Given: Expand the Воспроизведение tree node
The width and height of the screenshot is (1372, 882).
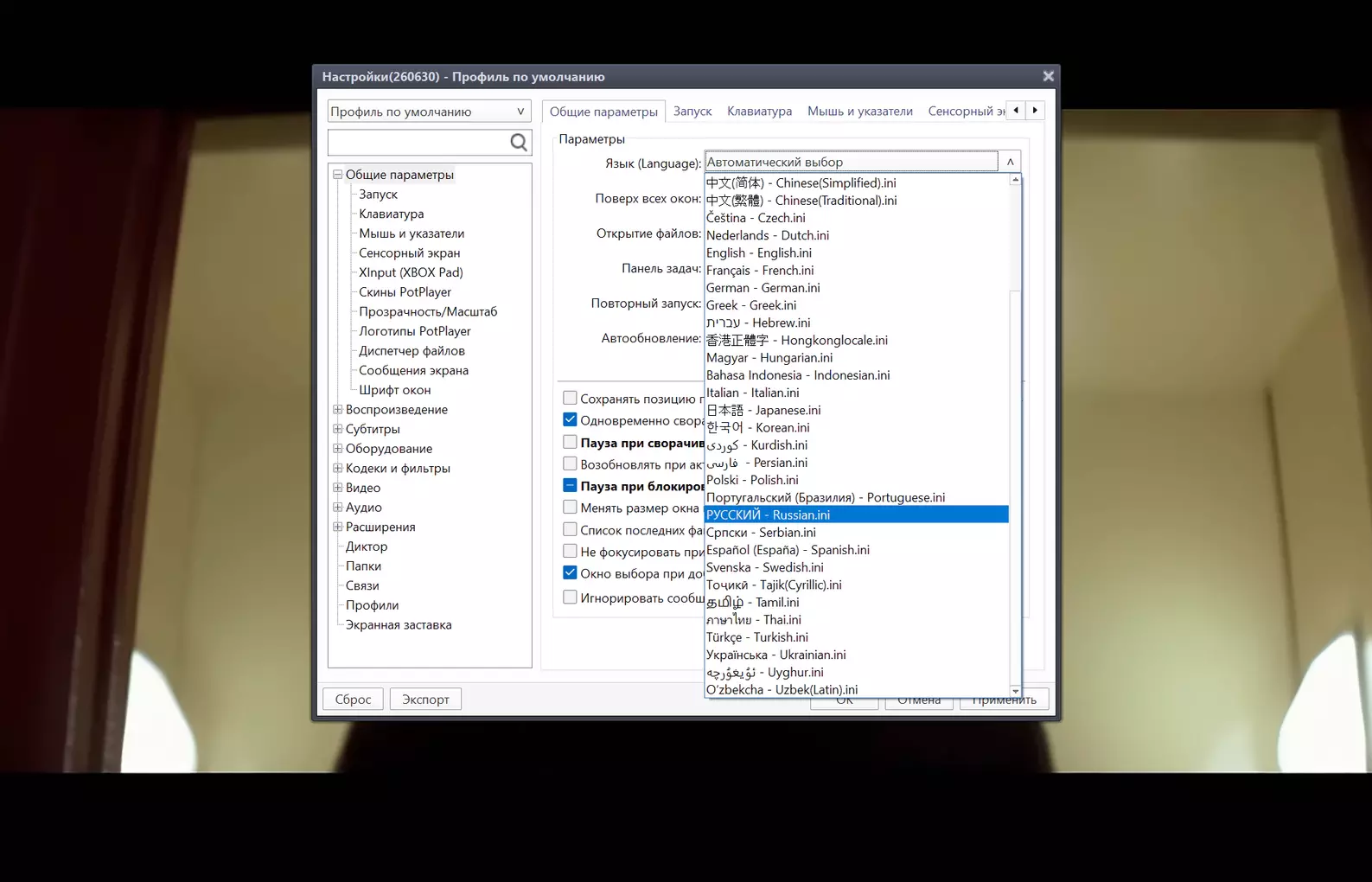Looking at the screenshot, I should coord(338,409).
